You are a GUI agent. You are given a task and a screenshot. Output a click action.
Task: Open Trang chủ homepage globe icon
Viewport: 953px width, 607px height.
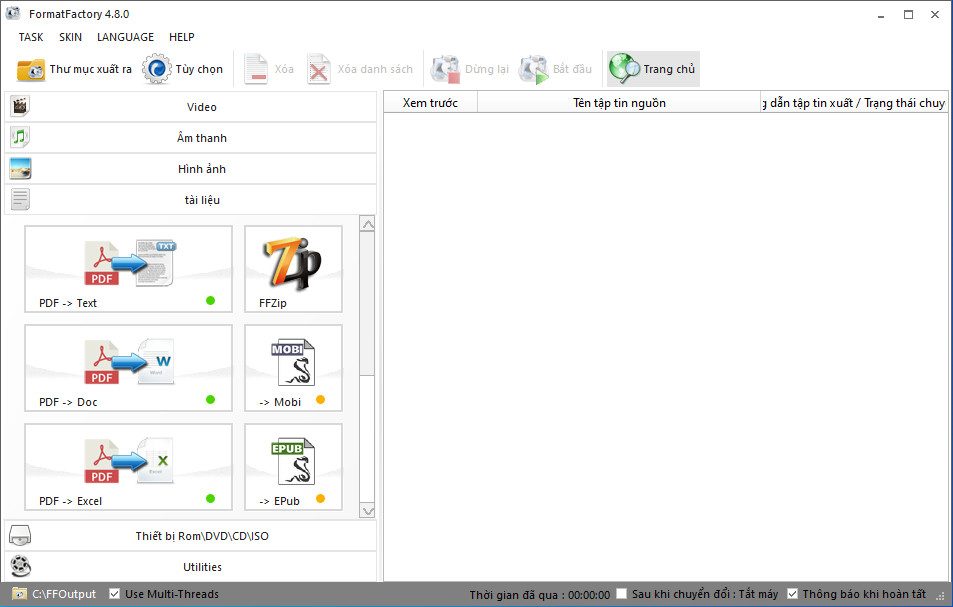pyautogui.click(x=624, y=69)
